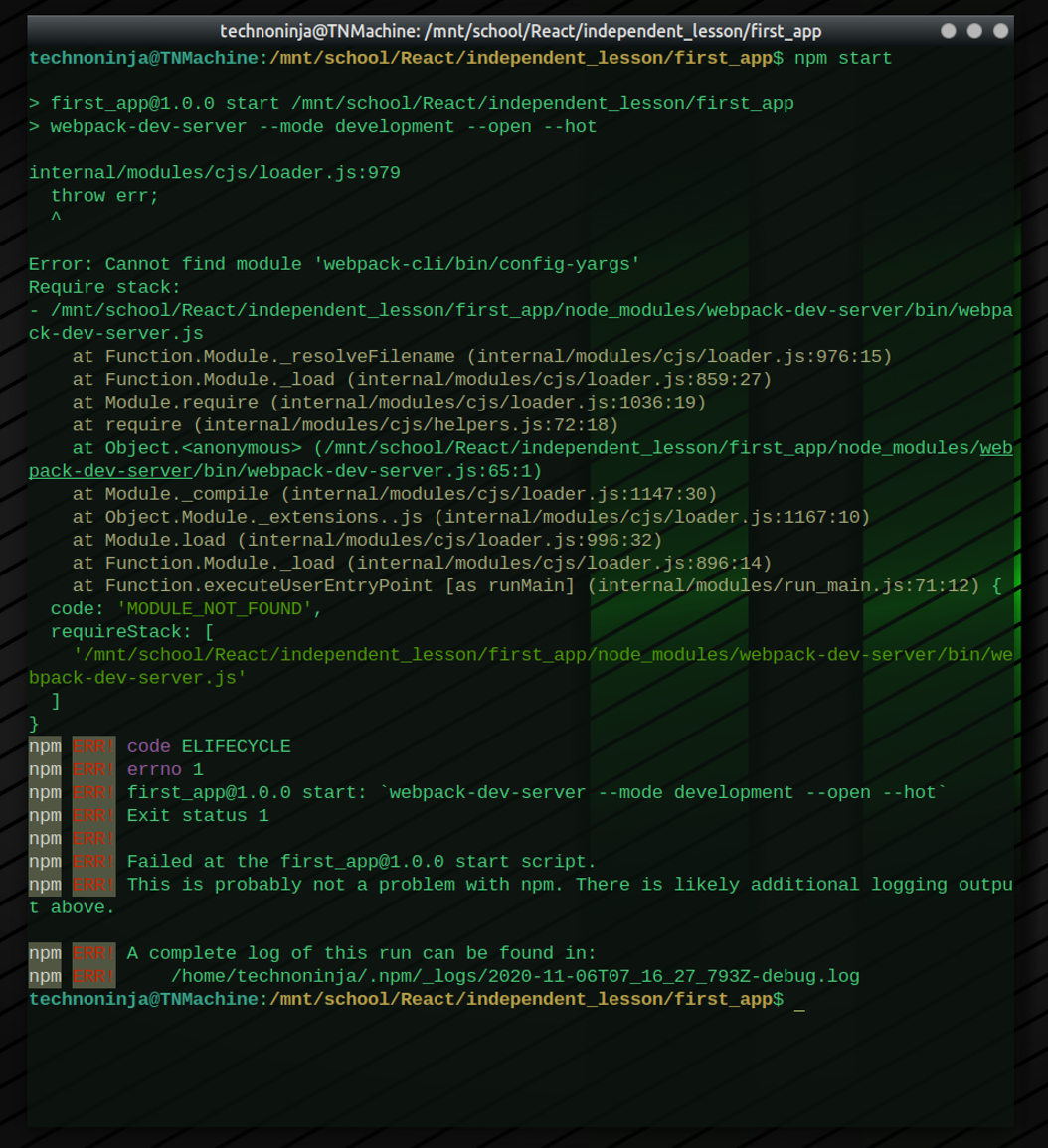Open the underlined 'pack-dev-server' path link
The image size is (1048, 1148).
(109, 471)
